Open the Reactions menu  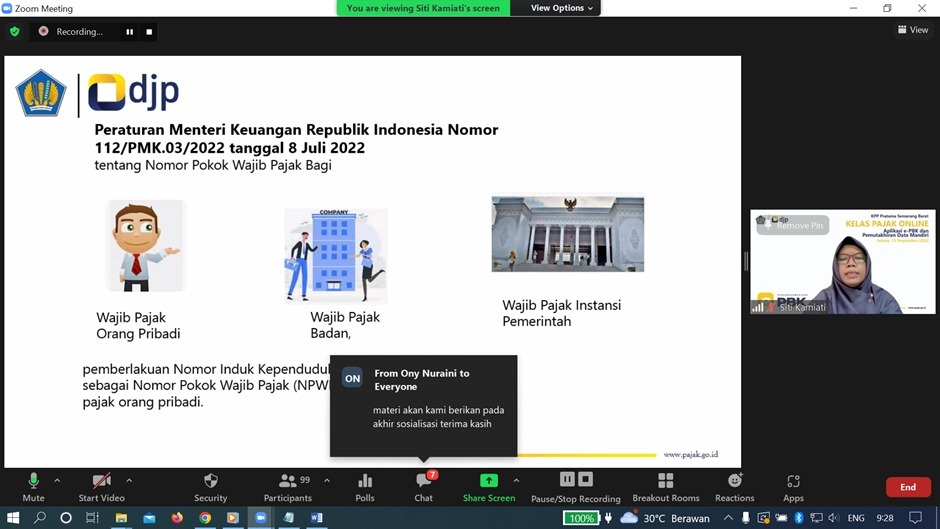[x=734, y=486]
